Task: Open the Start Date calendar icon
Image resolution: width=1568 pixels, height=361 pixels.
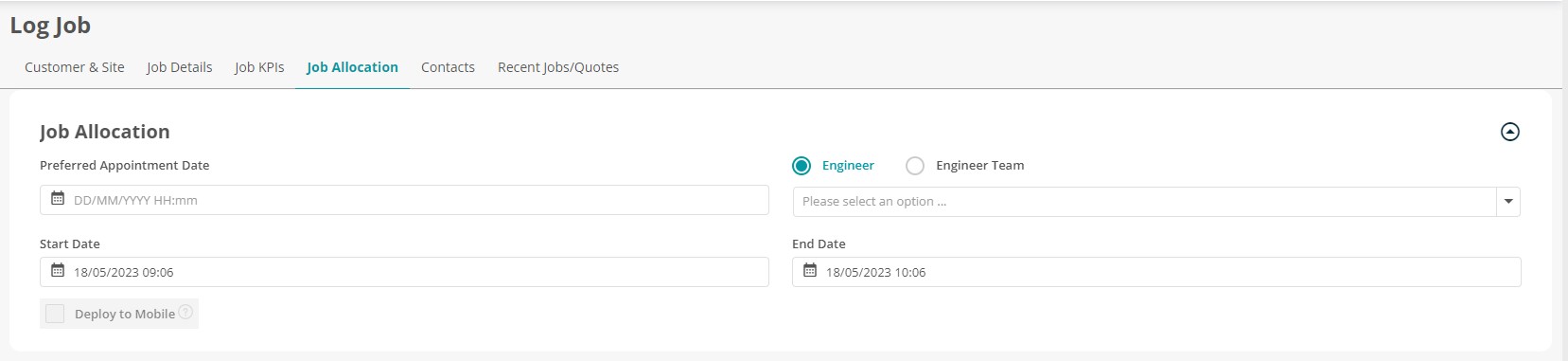Action: point(58,271)
